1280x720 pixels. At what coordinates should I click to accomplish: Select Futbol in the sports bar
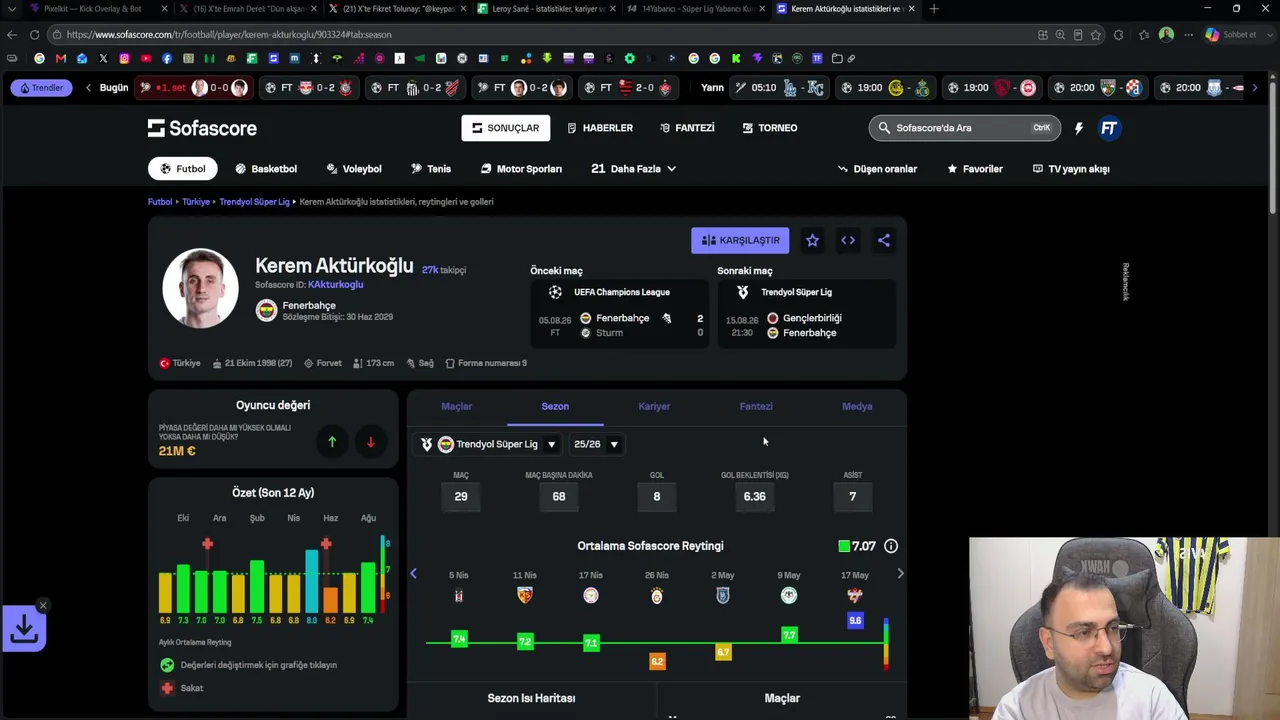click(183, 169)
